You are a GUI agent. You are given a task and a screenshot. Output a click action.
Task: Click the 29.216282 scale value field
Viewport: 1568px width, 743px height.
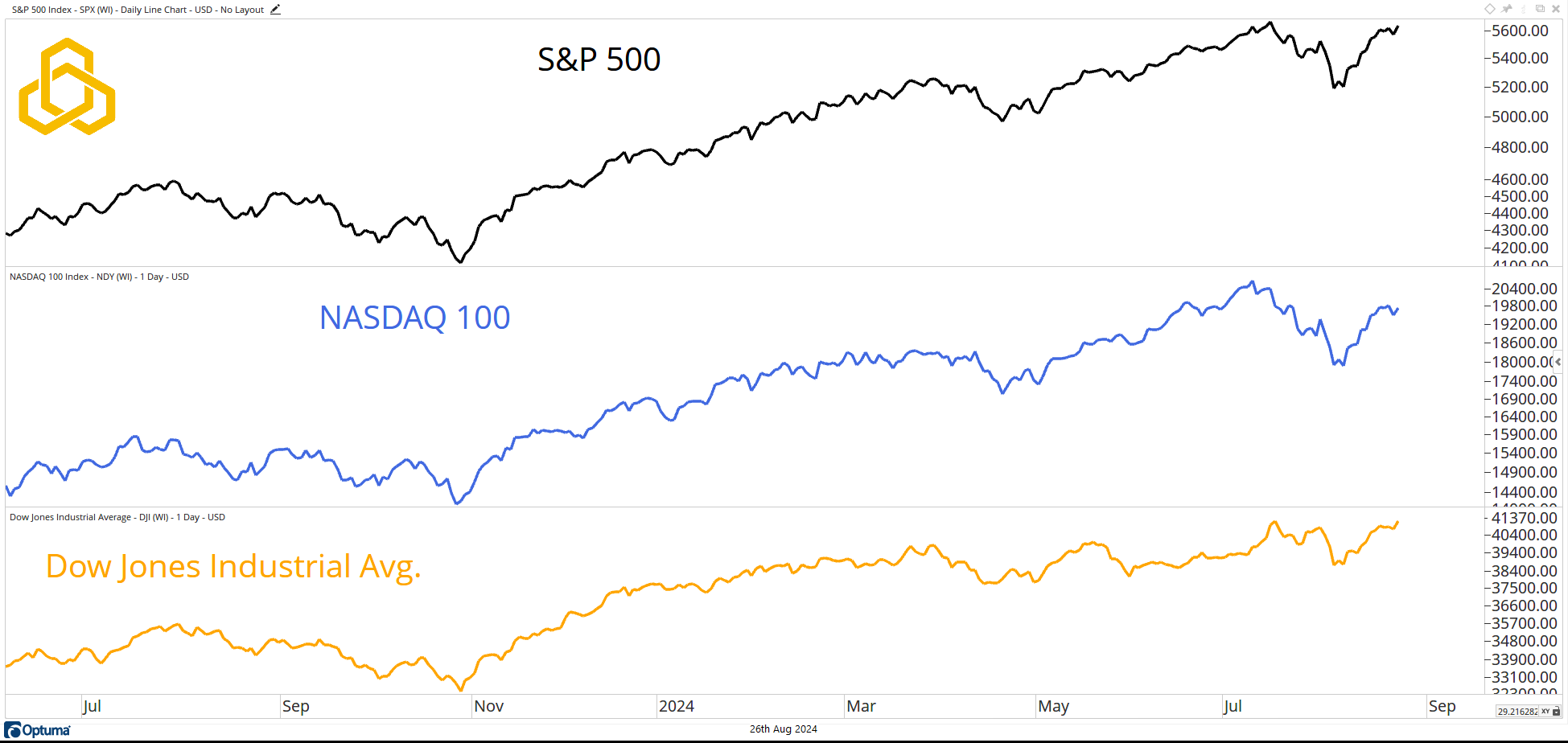click(1517, 712)
